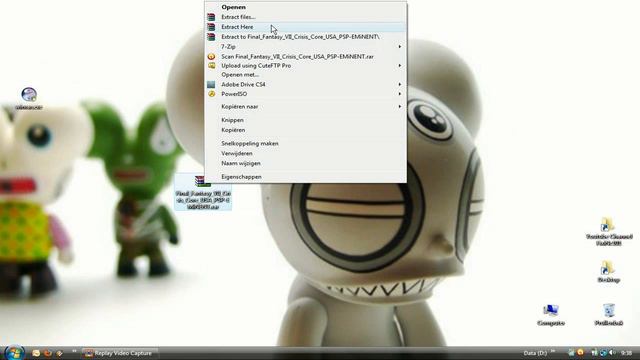This screenshot has height=360, width=640.
Task: Select the top right desktop folder shortcut
Action: 609,231
